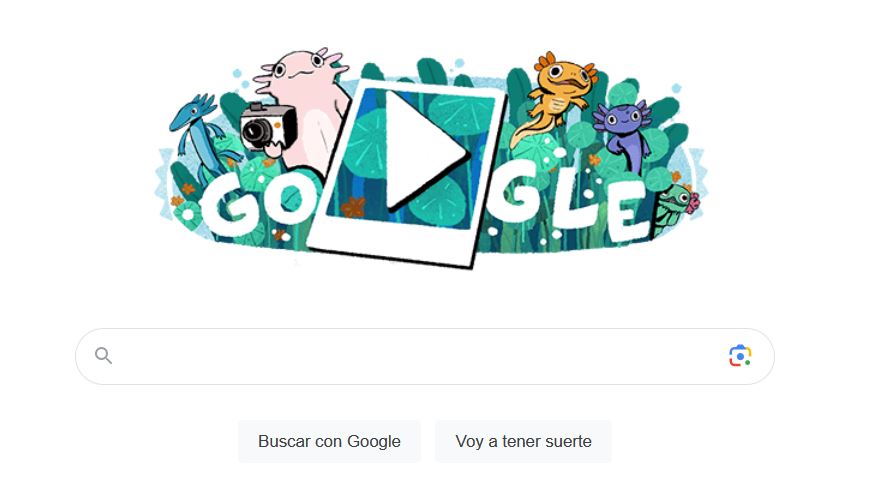
Task: Click the purple axolotl in the doodle
Action: (x=623, y=132)
